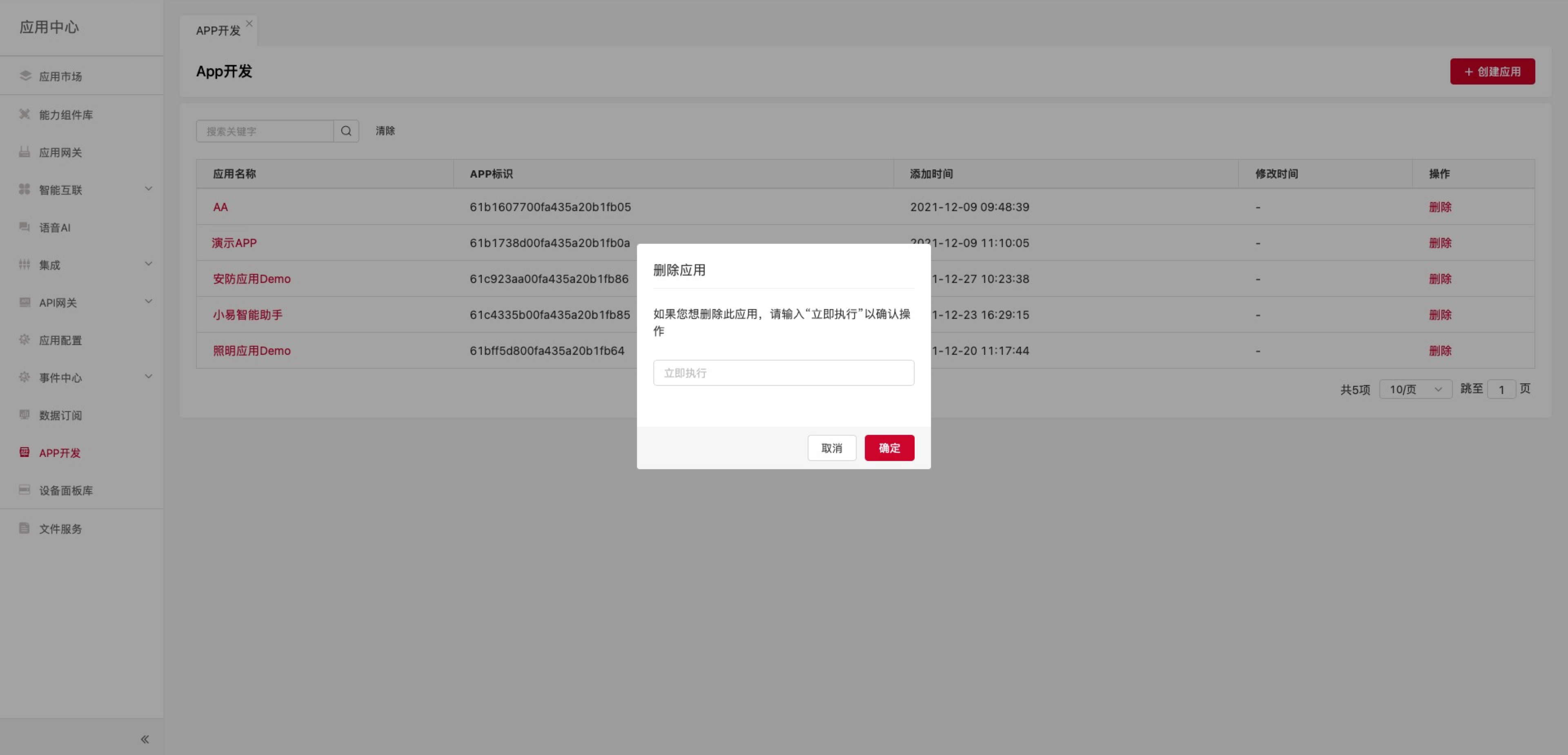The height and width of the screenshot is (755, 1568).
Task: Expand the 集成 submenu arrow
Action: pos(149,264)
